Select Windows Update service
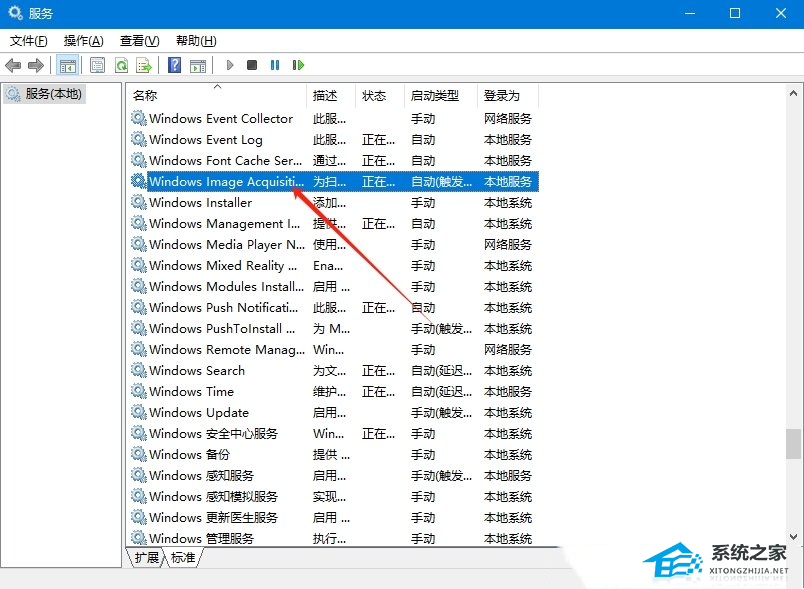Image resolution: width=804 pixels, height=589 pixels. click(x=334, y=413)
